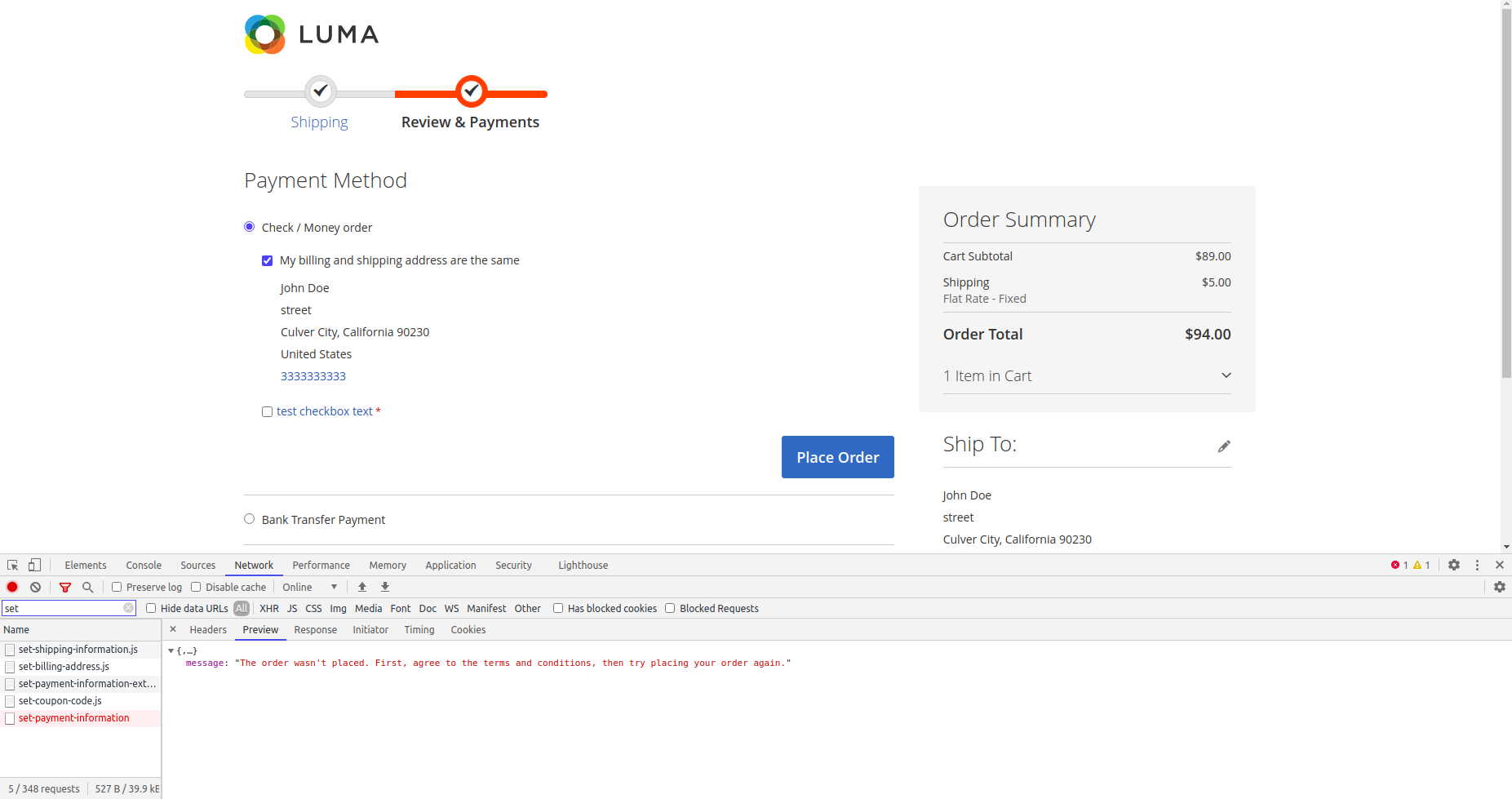Toggle the device toolbar icon
This screenshot has height=799, width=1512.
34,565
